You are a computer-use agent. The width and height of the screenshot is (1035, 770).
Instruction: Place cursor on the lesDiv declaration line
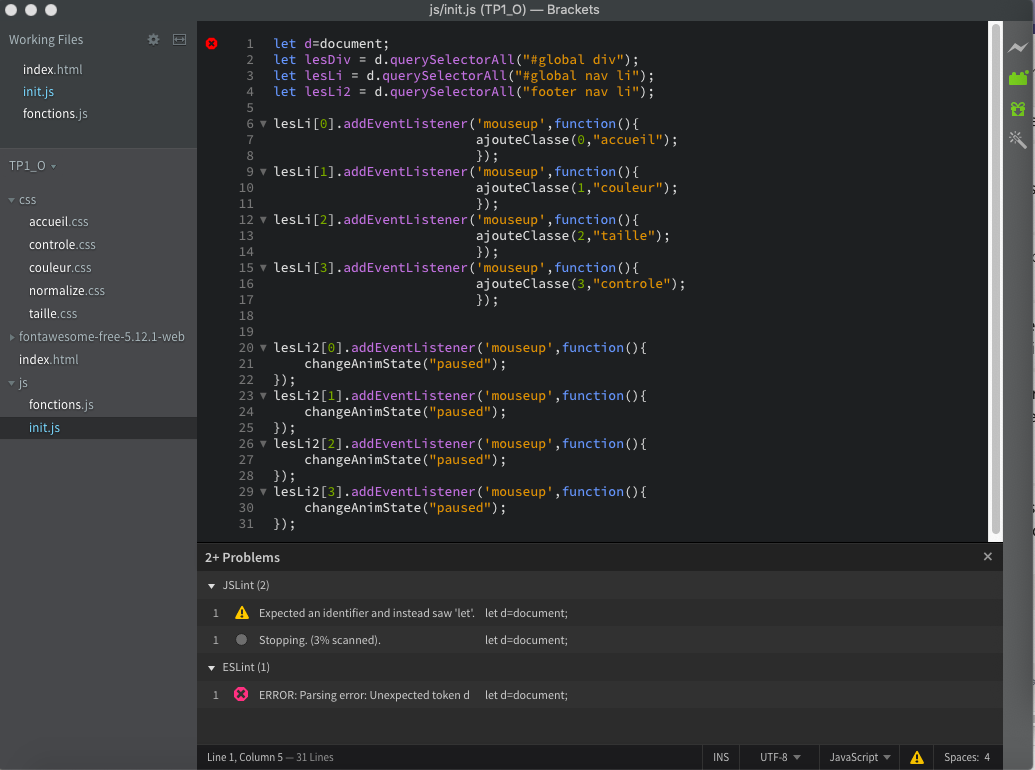(x=456, y=60)
